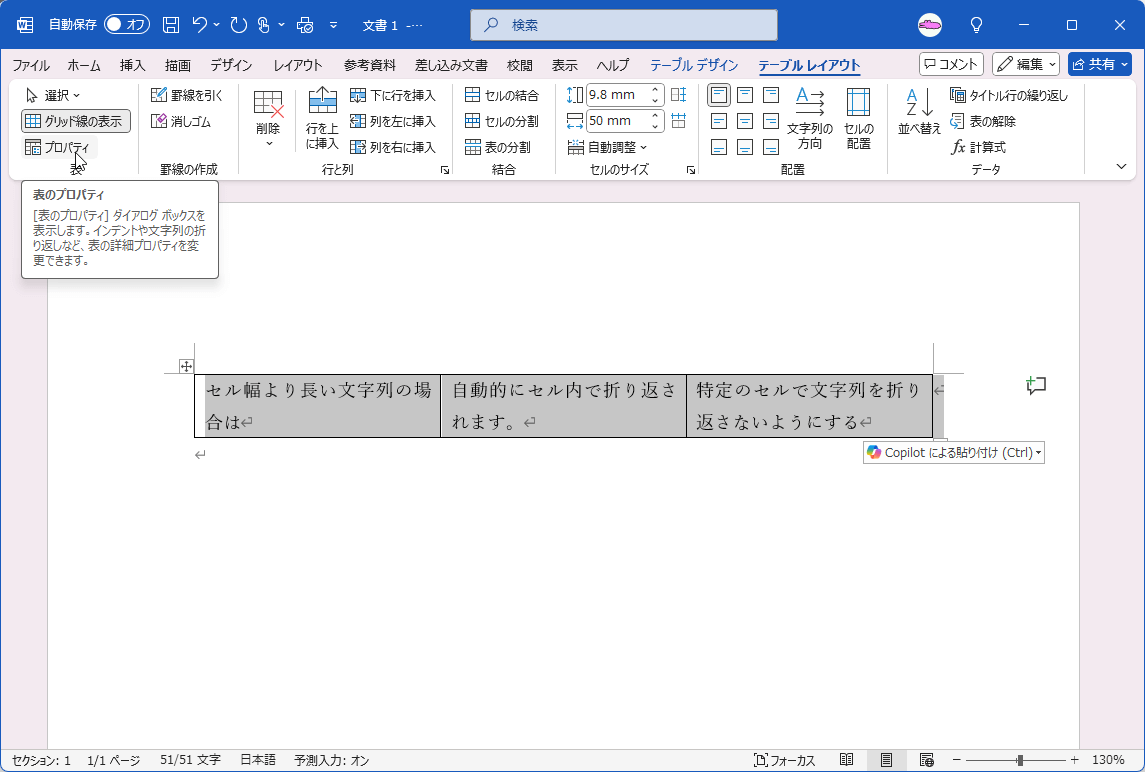Screen dimensions: 1145x772
Task: Click 計算式 formula button
Action: (979, 147)
